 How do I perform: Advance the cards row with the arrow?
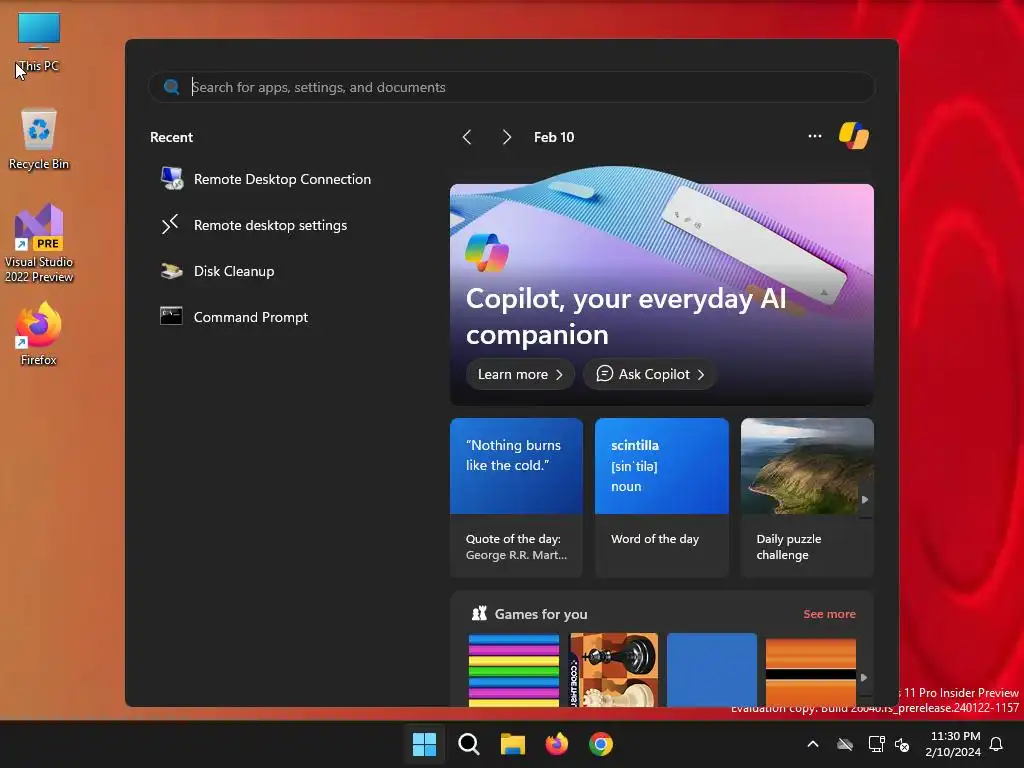[865, 500]
